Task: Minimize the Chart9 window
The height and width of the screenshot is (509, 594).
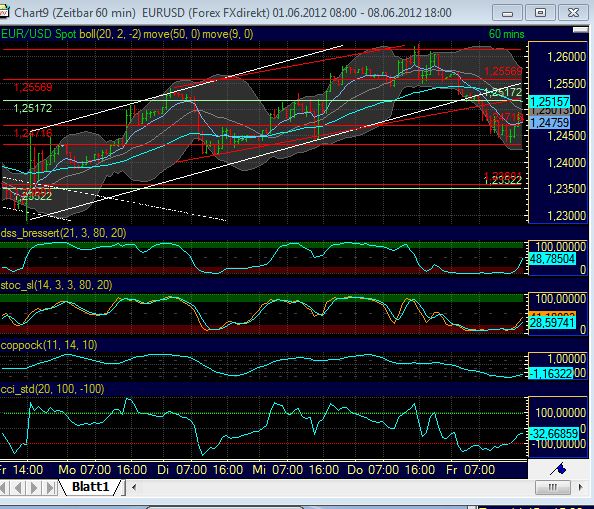Action: click(507, 13)
